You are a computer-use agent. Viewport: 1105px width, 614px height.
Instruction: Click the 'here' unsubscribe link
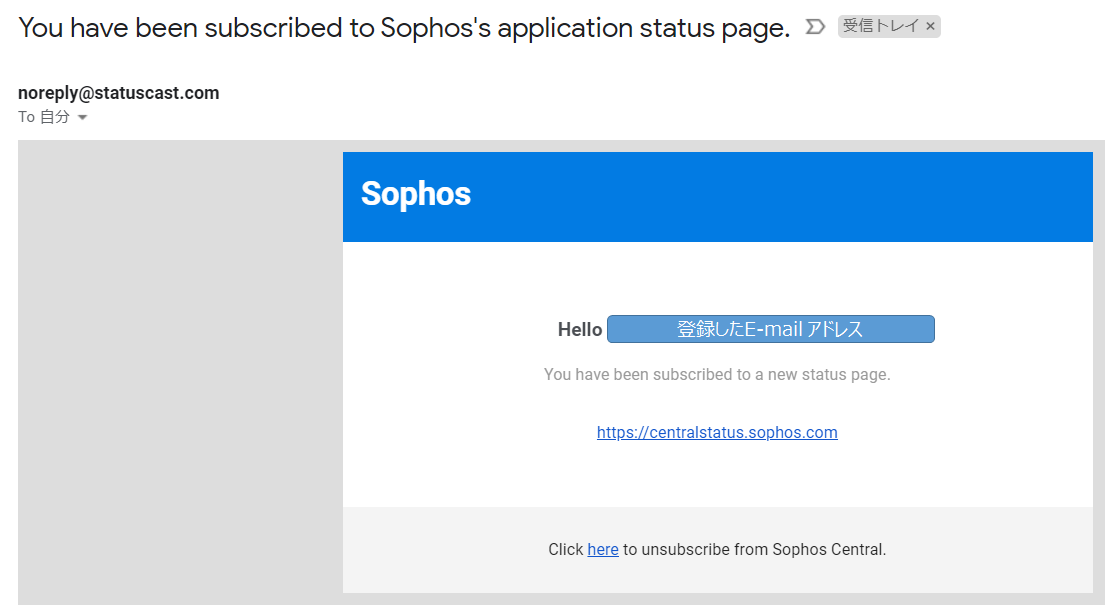(602, 549)
